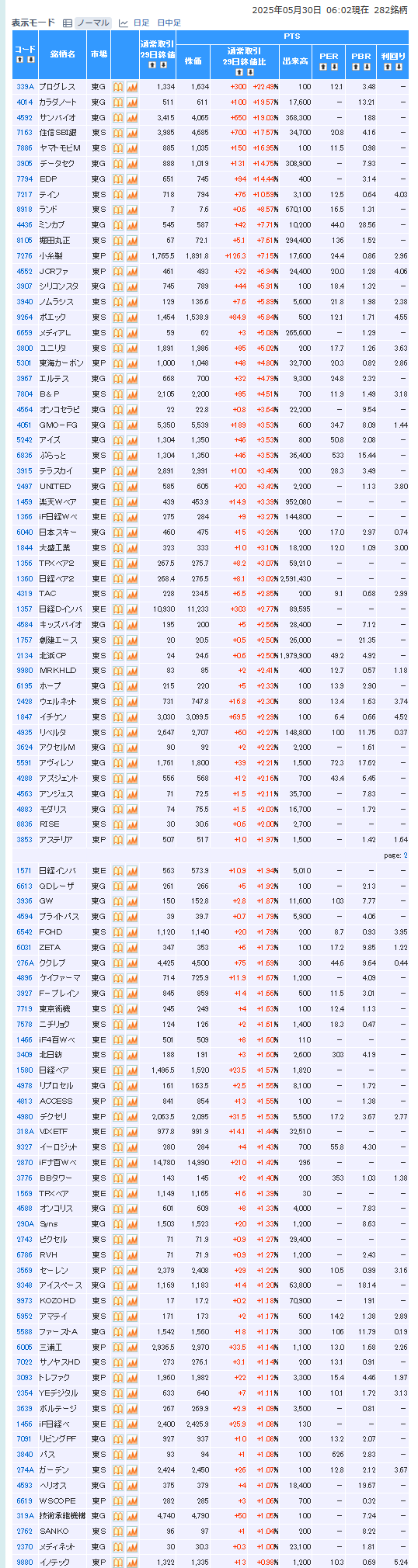The image size is (418, 1568).
Task: Select stock name 日経Dインバ
Action: (x=60, y=609)
